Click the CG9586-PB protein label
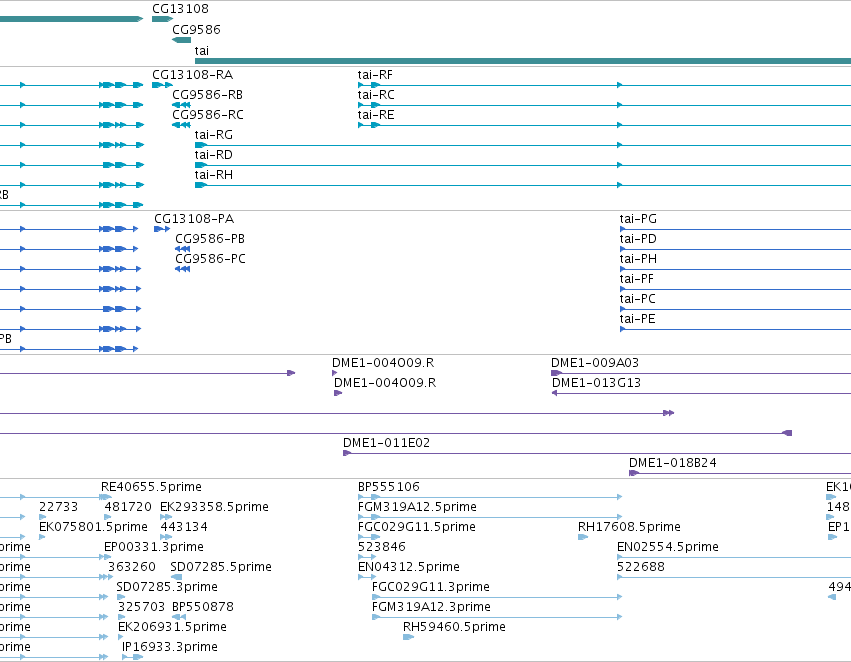 pyautogui.click(x=209, y=239)
